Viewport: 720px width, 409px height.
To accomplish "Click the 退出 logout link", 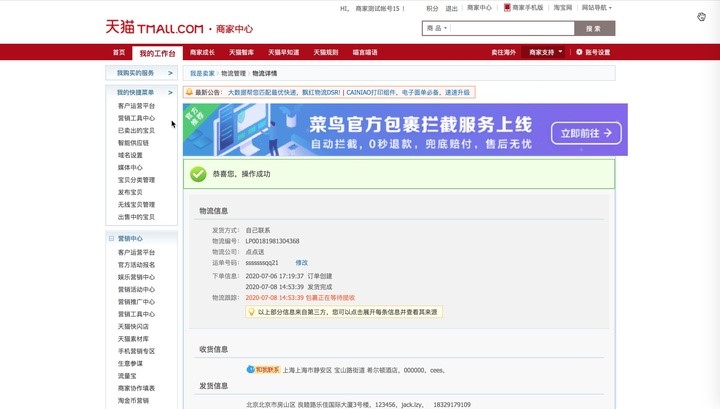I will 451,8.
